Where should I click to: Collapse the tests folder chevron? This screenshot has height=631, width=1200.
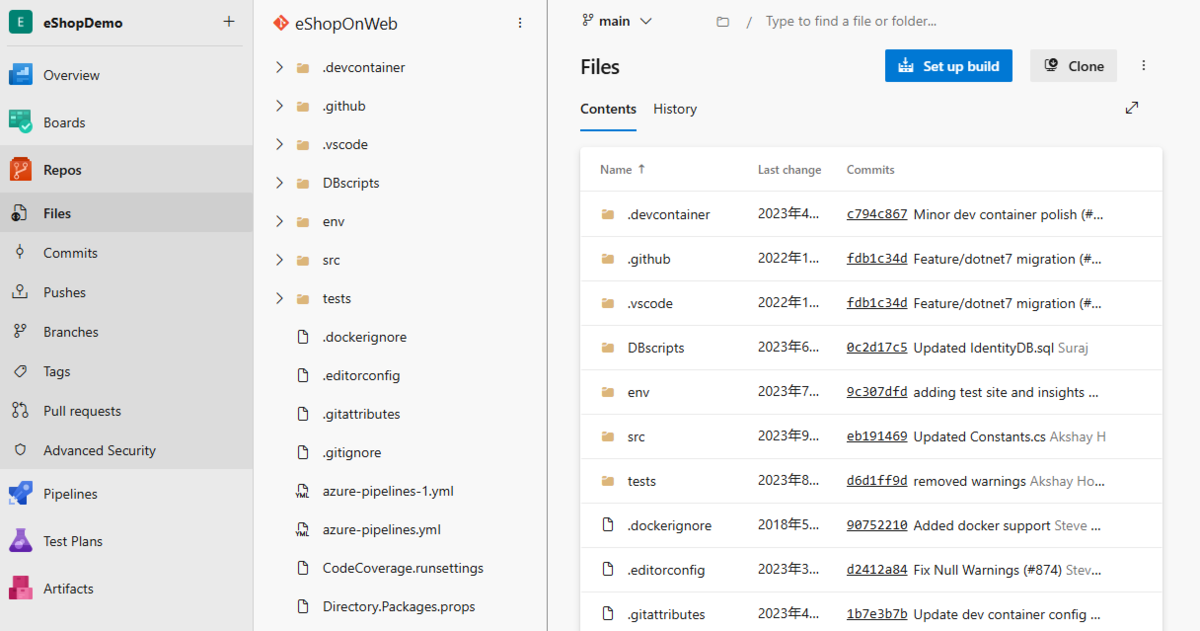[x=280, y=298]
